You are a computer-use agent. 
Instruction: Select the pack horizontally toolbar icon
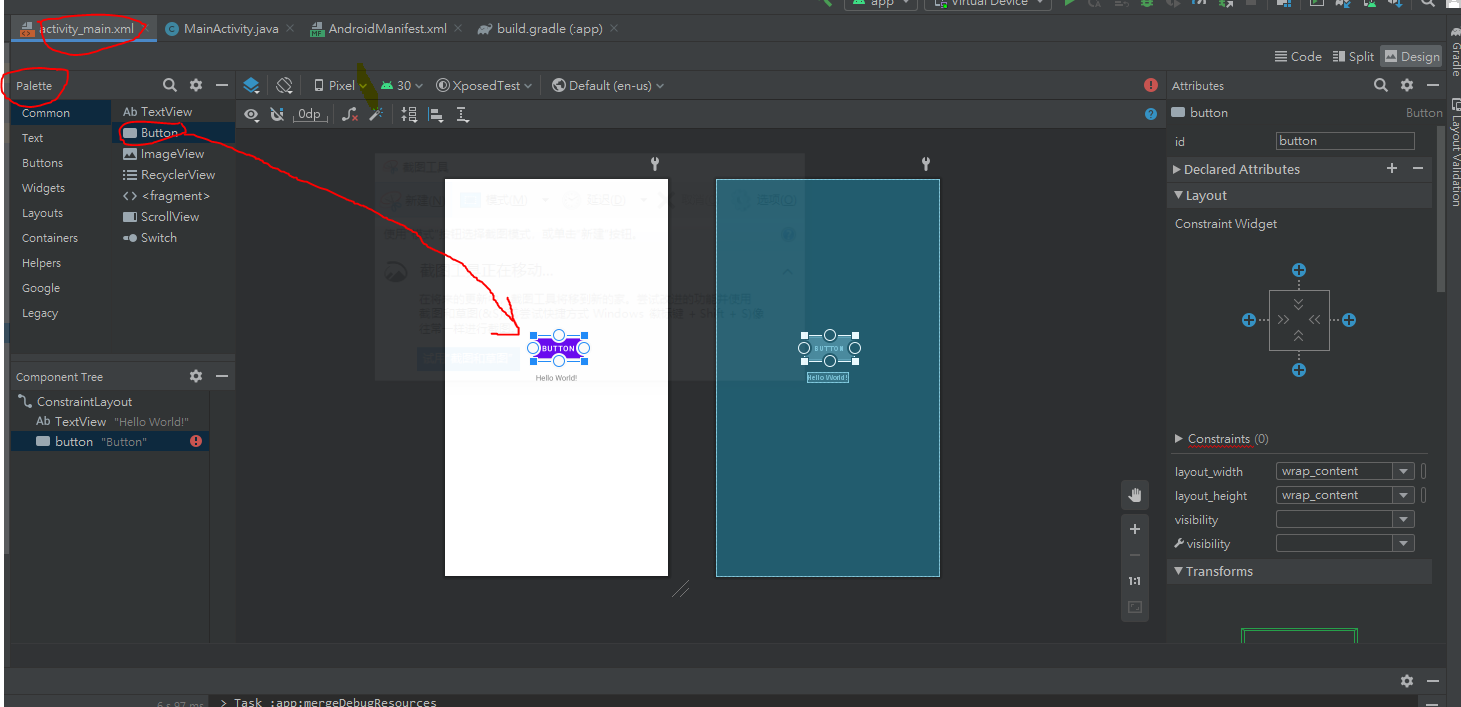tap(408, 114)
